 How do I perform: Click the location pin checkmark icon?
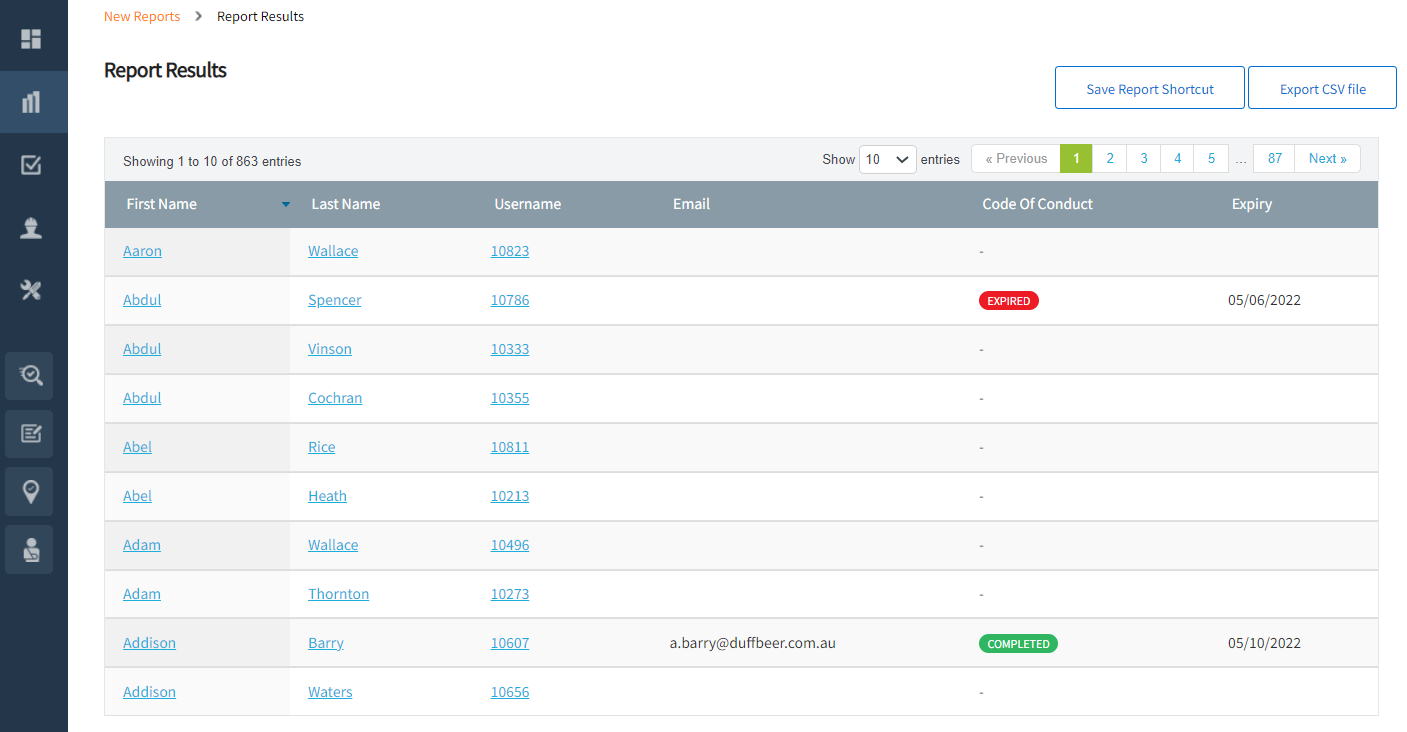pyautogui.click(x=30, y=491)
